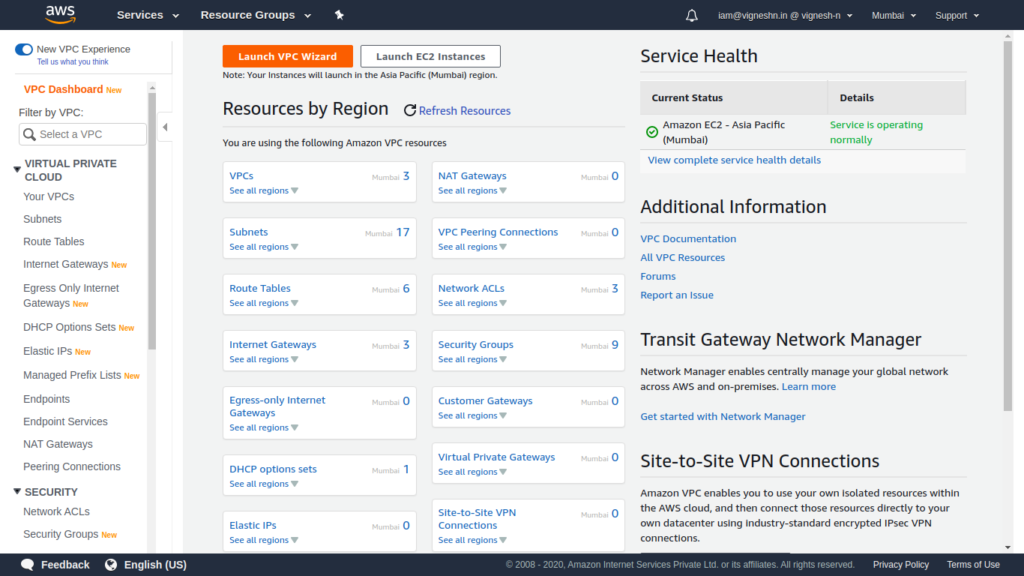Go to Your VPCs in sidebar

[48, 197]
